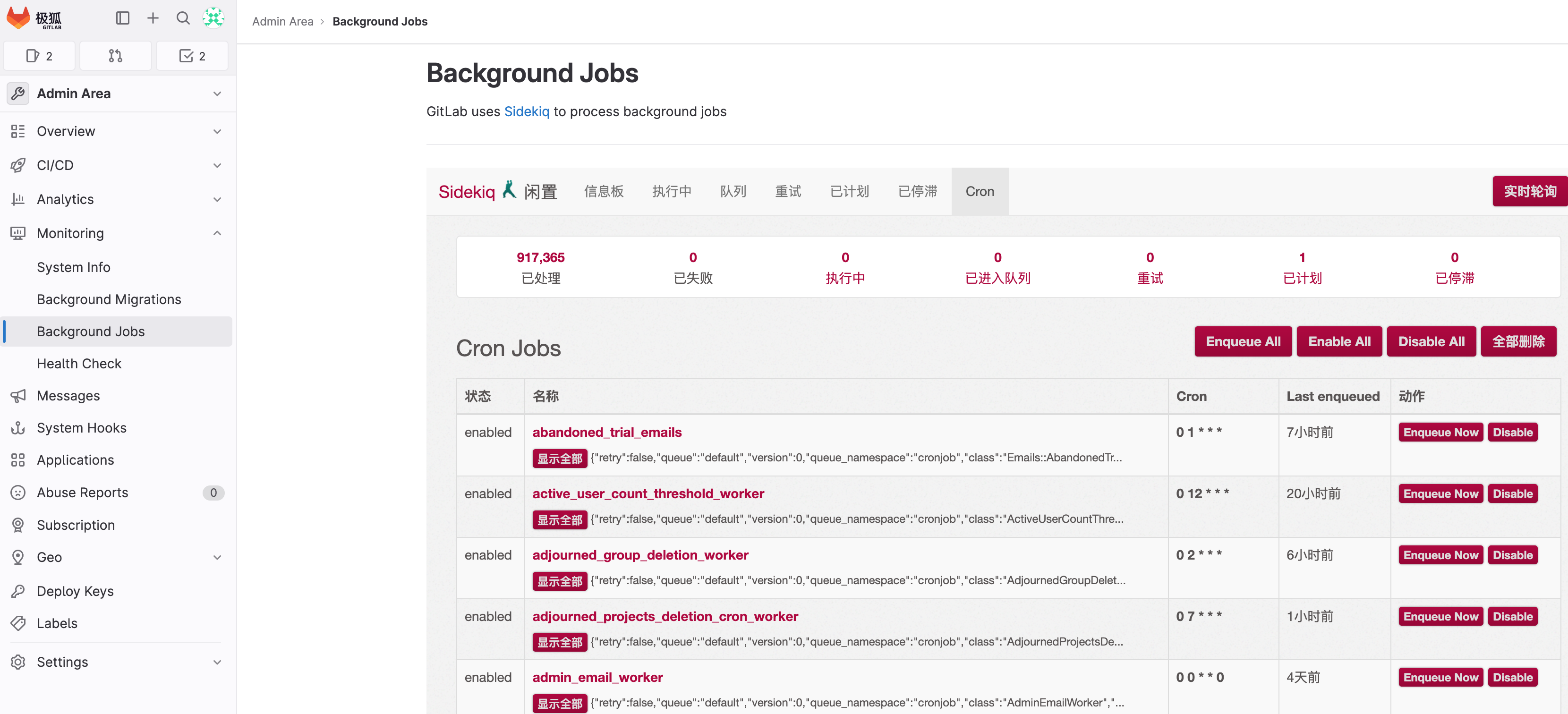Viewport: 1568px width, 714px height.
Task: Open the issues counter showing 2
Action: (39, 56)
